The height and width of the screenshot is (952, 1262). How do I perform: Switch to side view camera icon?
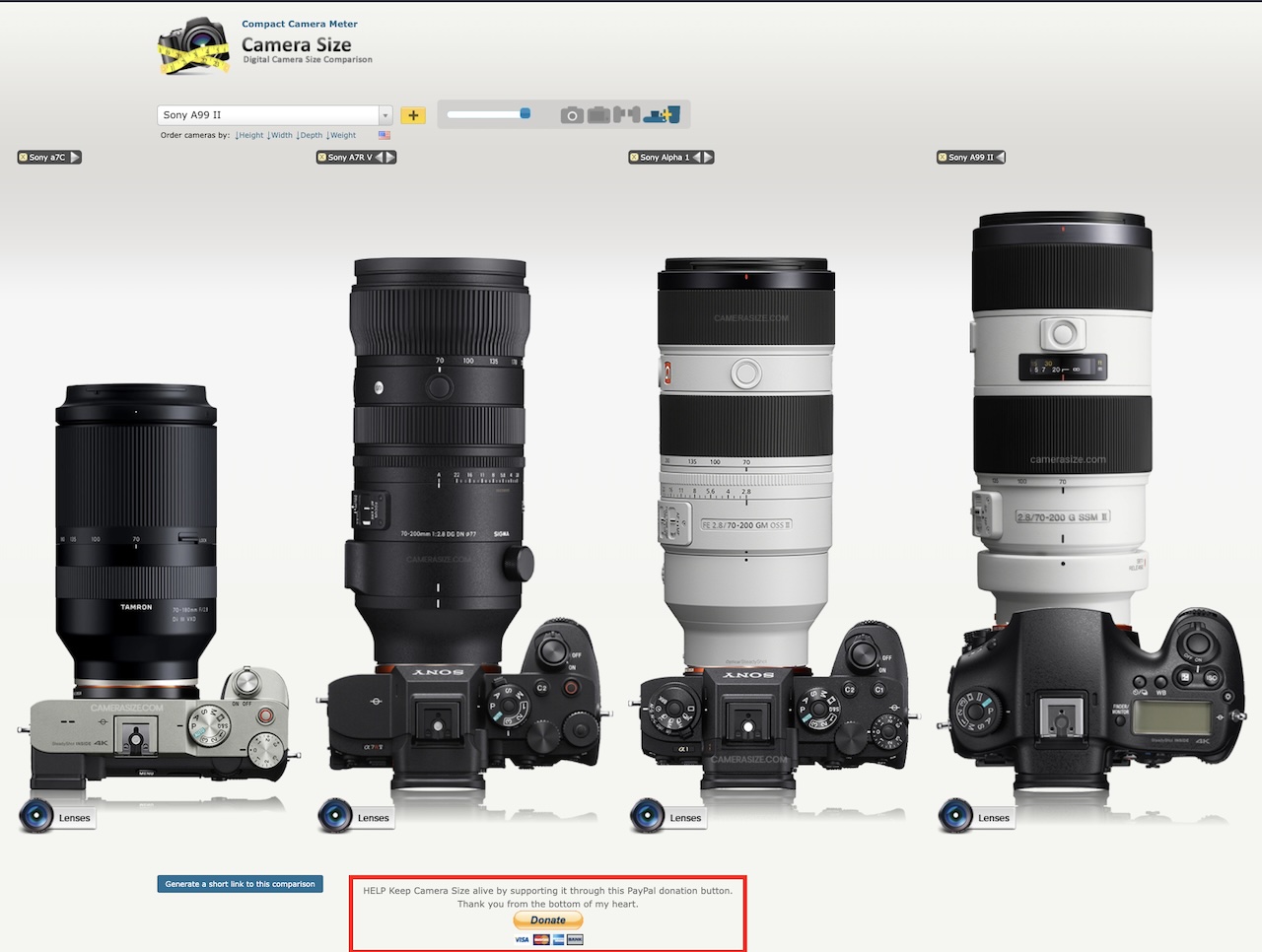coord(626,114)
